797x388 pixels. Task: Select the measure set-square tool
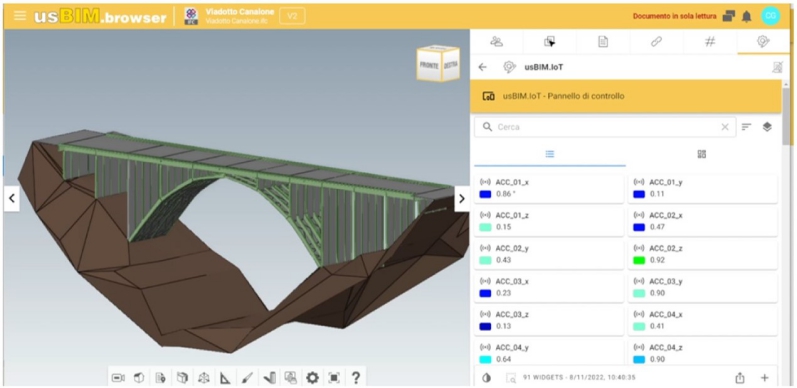click(225, 378)
